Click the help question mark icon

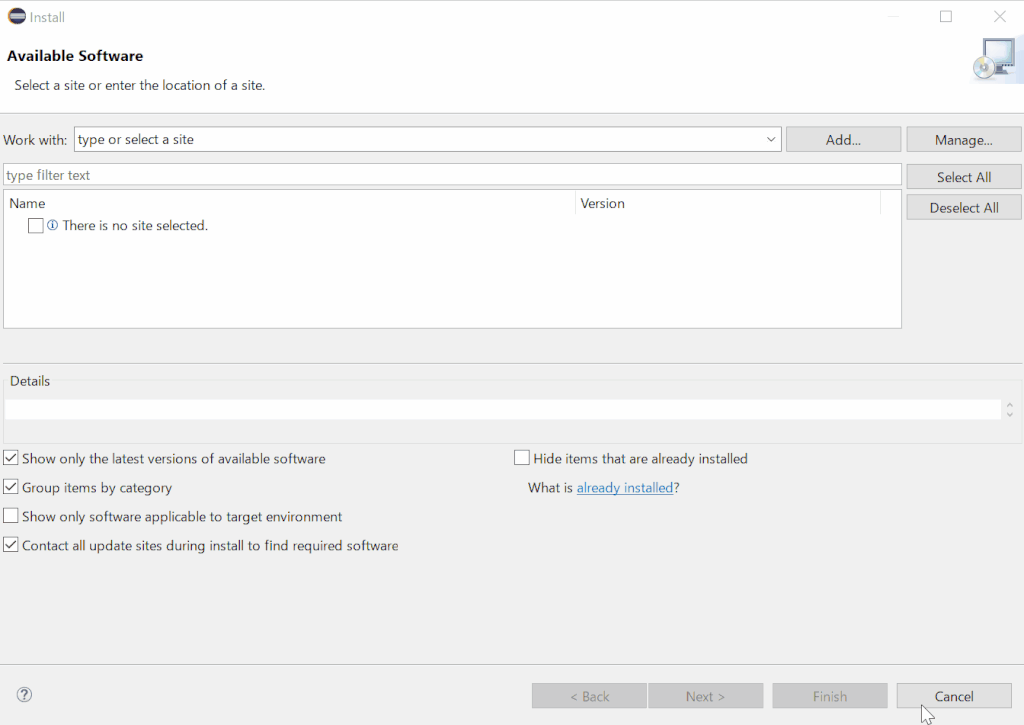click(24, 694)
